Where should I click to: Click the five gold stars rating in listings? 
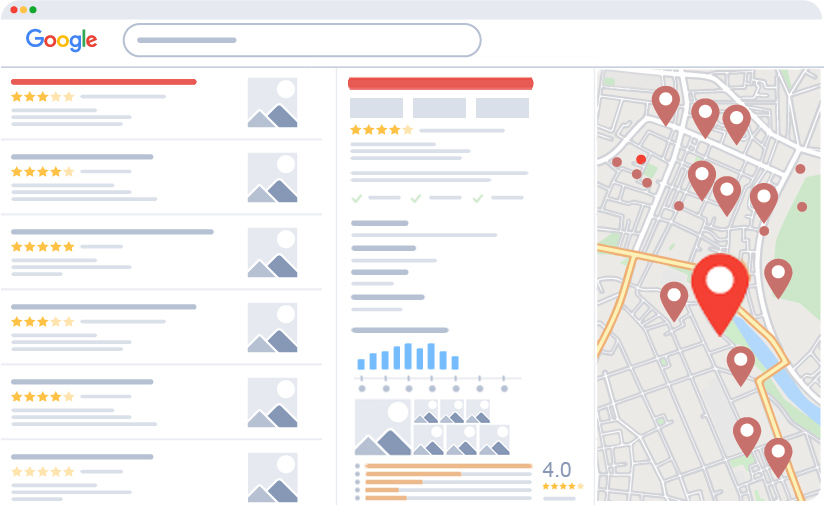click(x=43, y=246)
